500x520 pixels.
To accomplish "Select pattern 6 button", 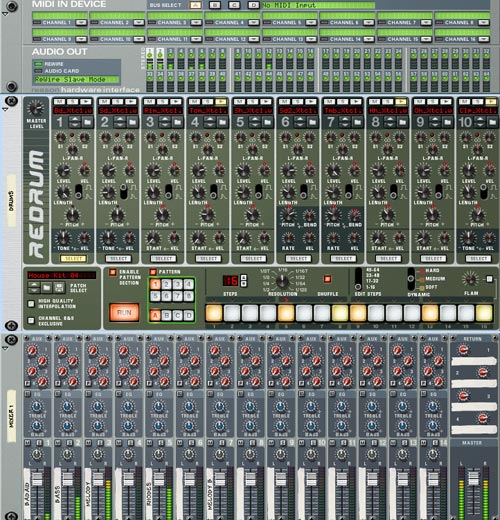I will click(166, 295).
